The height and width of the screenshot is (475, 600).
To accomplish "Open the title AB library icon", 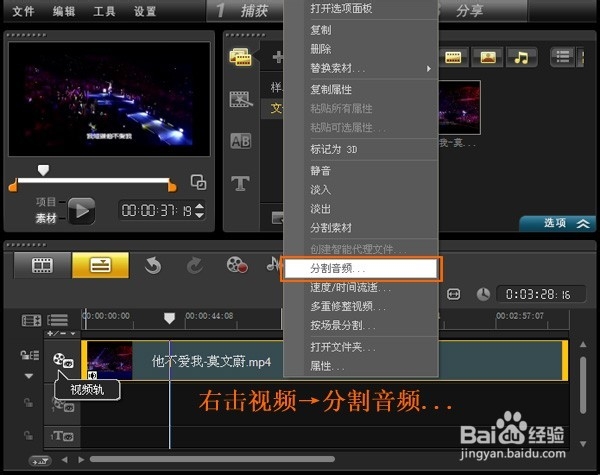I will 240,141.
